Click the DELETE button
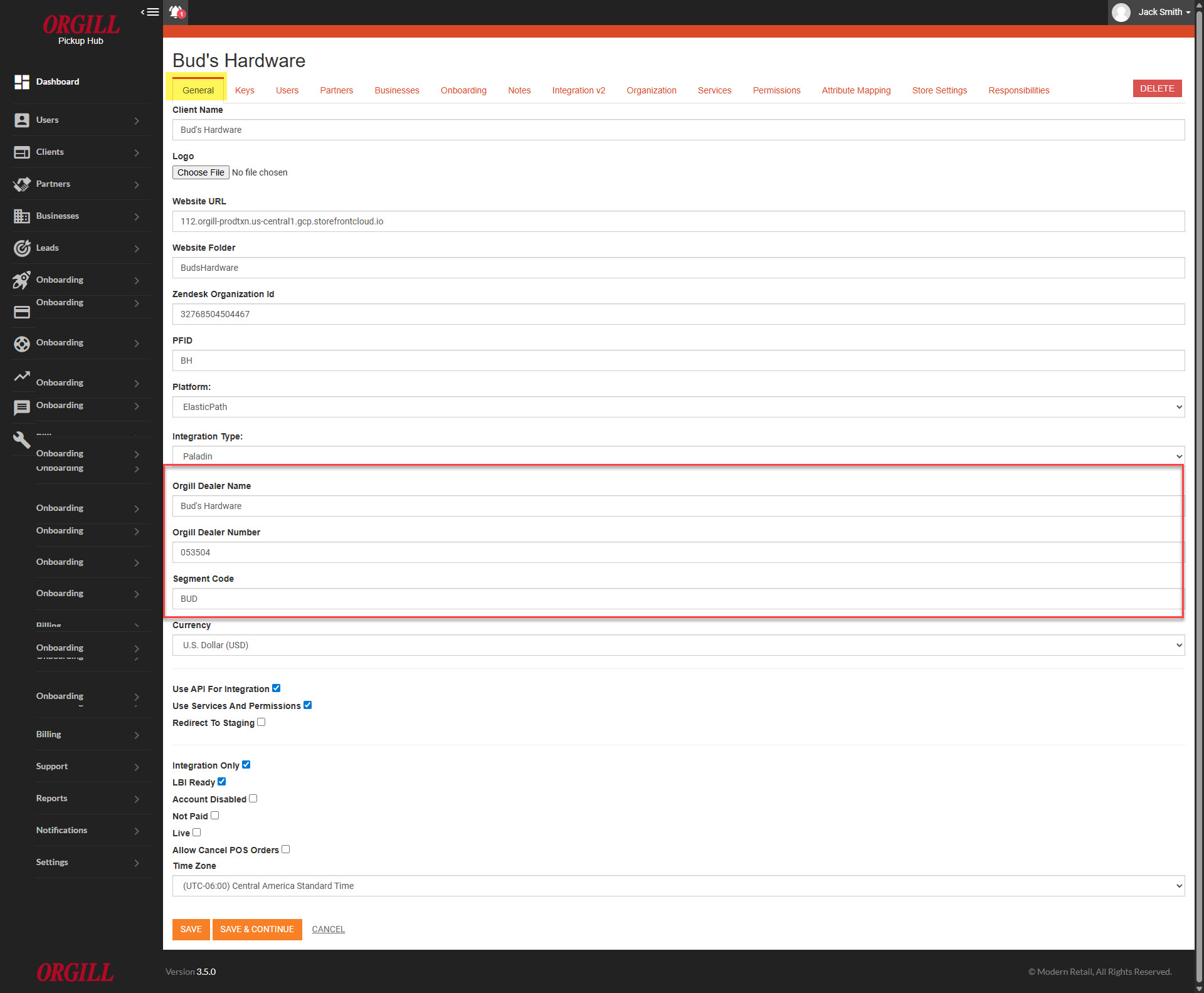 click(x=1157, y=88)
